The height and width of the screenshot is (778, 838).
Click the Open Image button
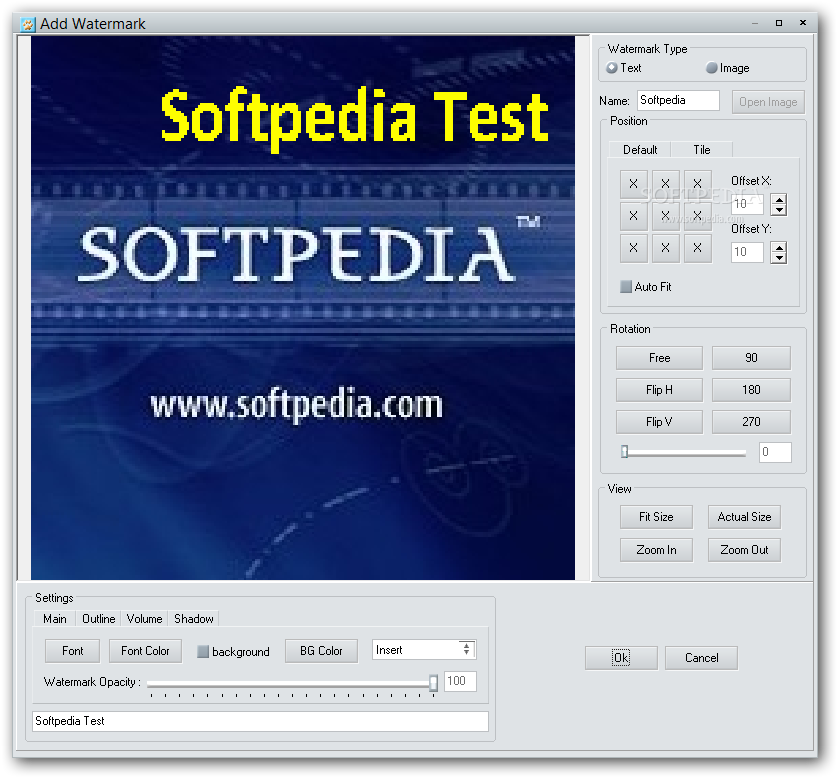768,102
